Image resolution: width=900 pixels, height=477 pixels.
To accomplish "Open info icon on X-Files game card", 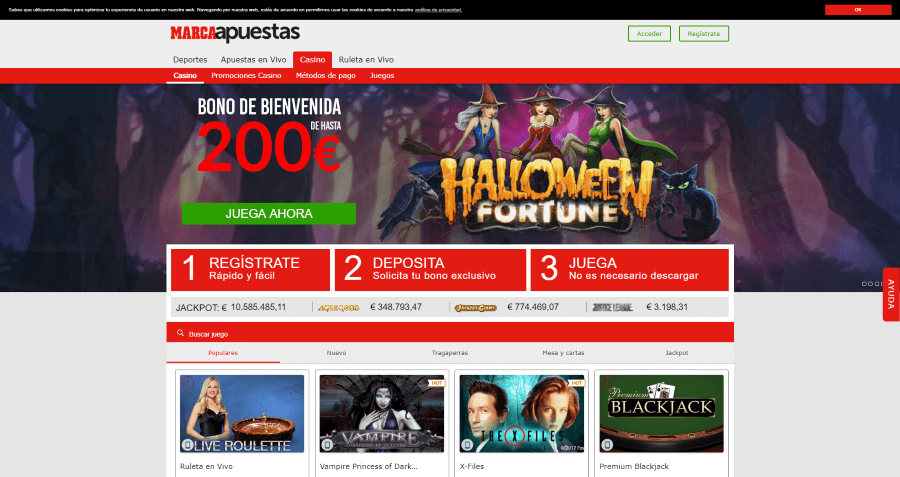I will (467, 382).
